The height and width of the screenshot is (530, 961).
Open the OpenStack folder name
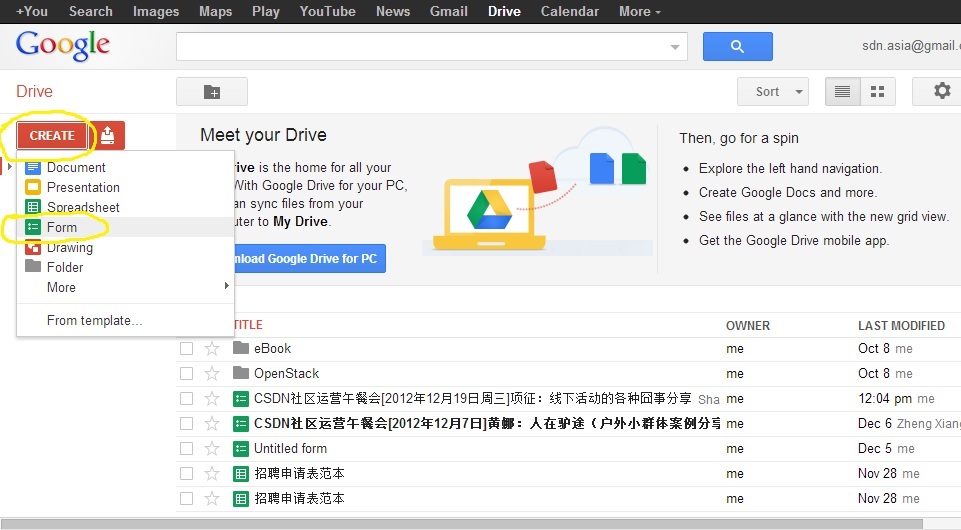click(x=286, y=374)
